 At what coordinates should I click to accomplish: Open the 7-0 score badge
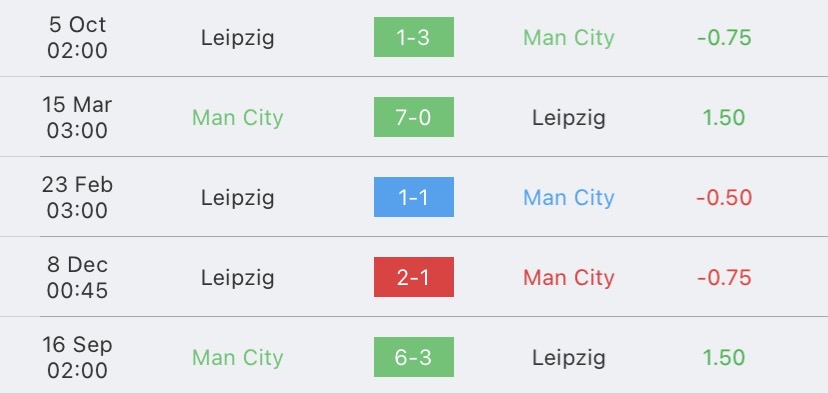[413, 117]
